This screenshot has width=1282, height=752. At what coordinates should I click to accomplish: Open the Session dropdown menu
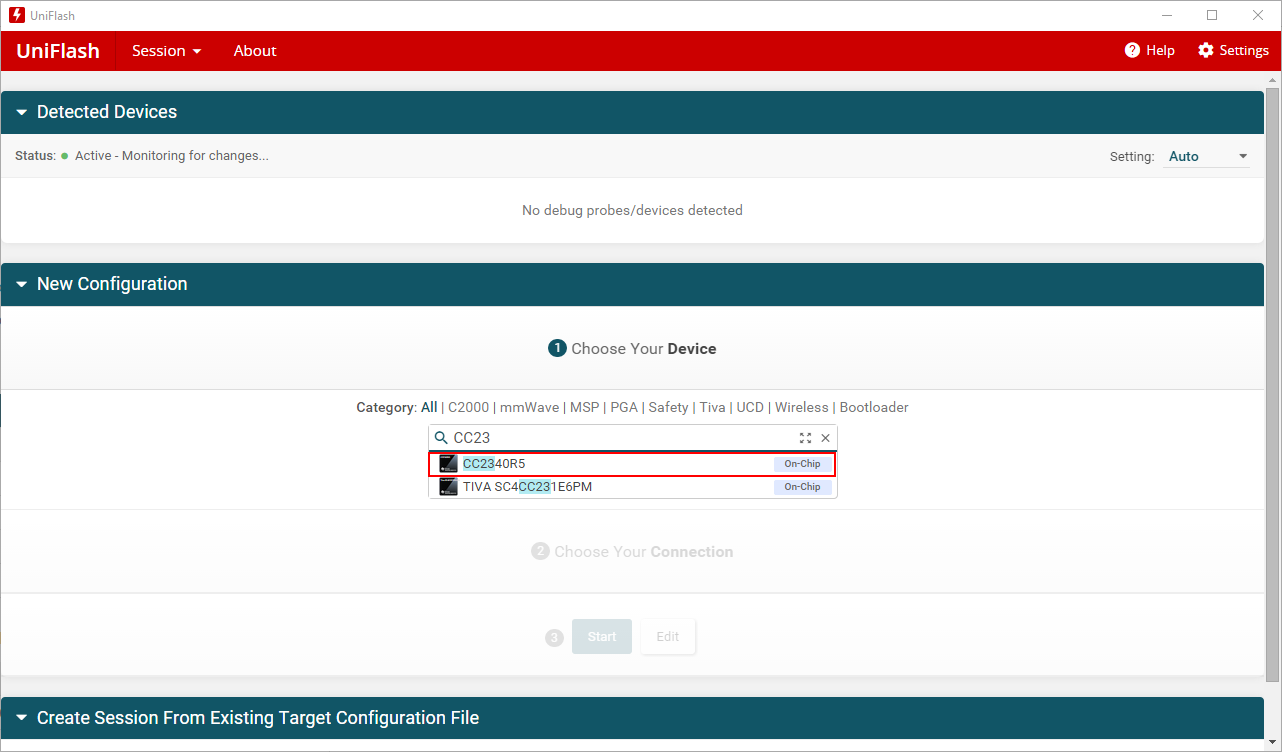[x=166, y=50]
